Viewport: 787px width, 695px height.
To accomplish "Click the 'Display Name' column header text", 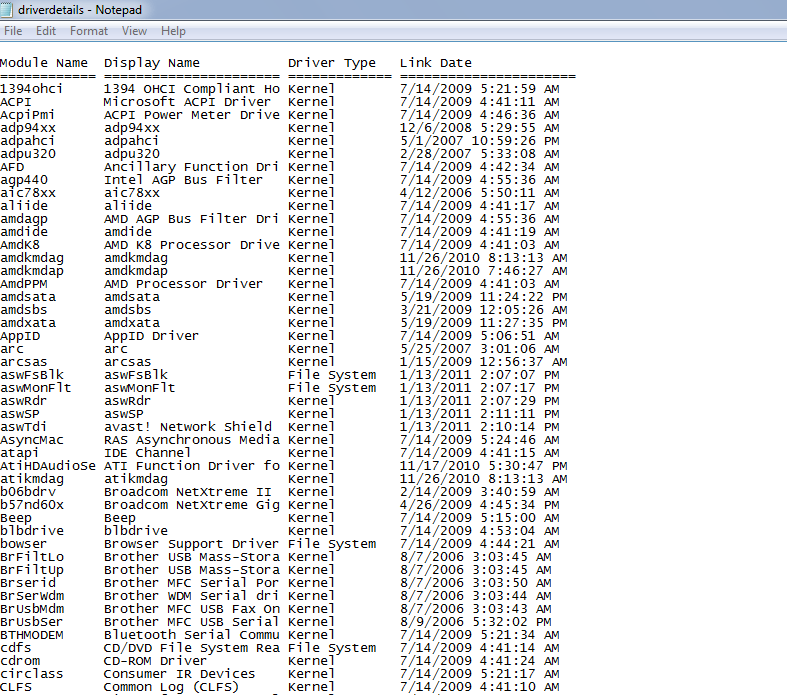I will click(x=152, y=63).
